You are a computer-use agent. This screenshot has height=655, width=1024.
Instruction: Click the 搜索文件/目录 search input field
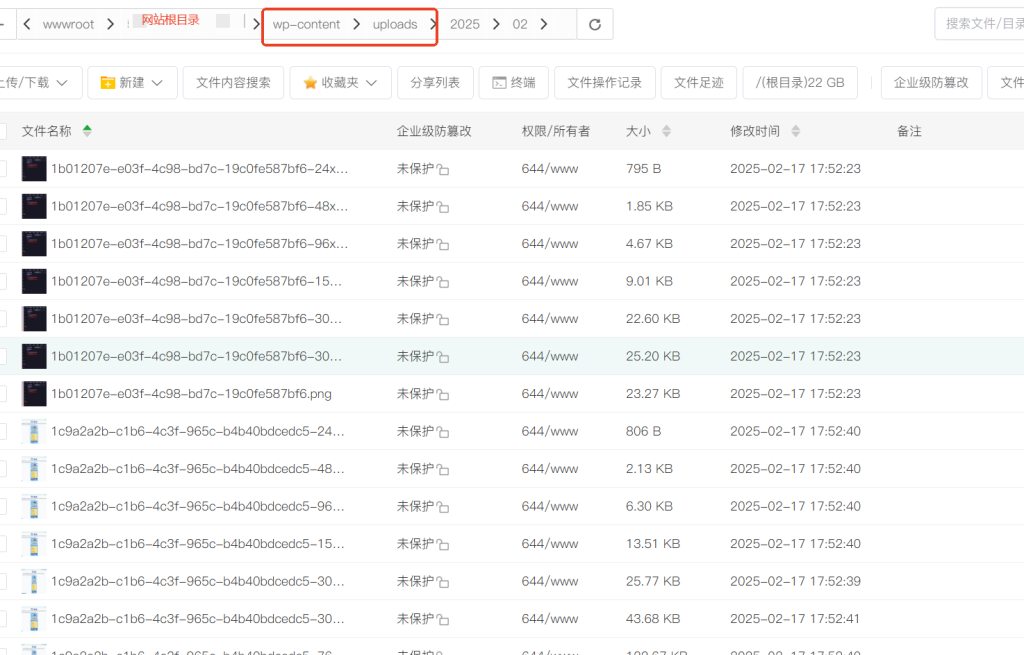(x=980, y=24)
